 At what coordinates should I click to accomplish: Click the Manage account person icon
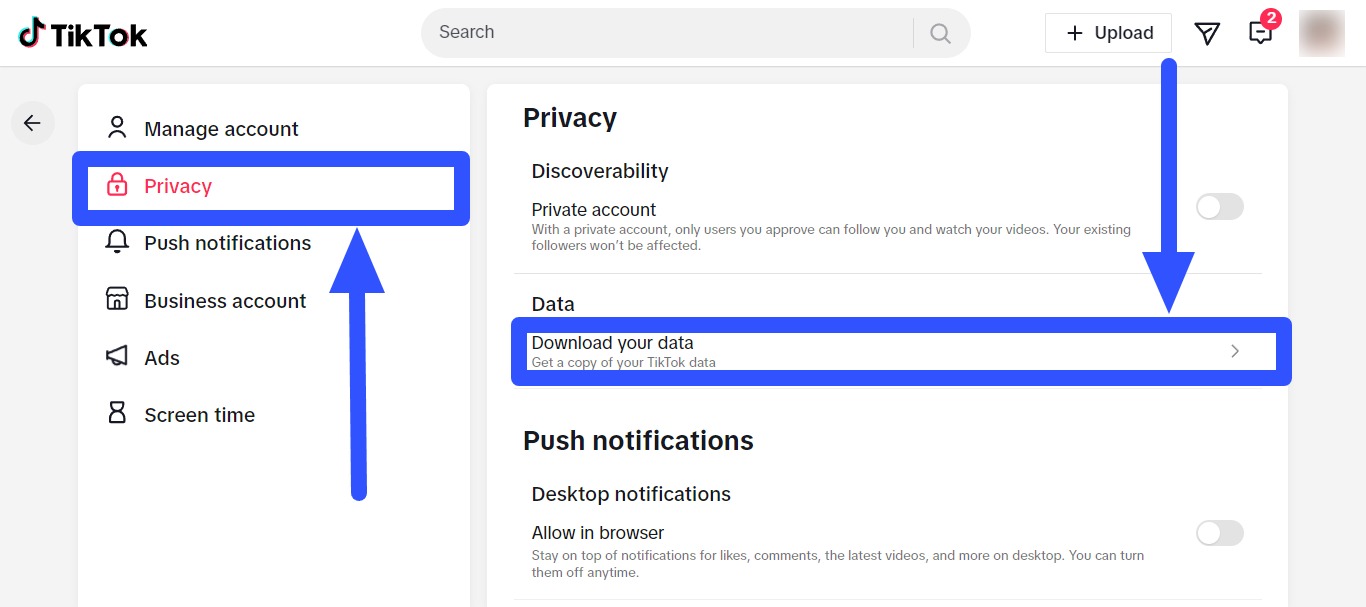(x=117, y=128)
